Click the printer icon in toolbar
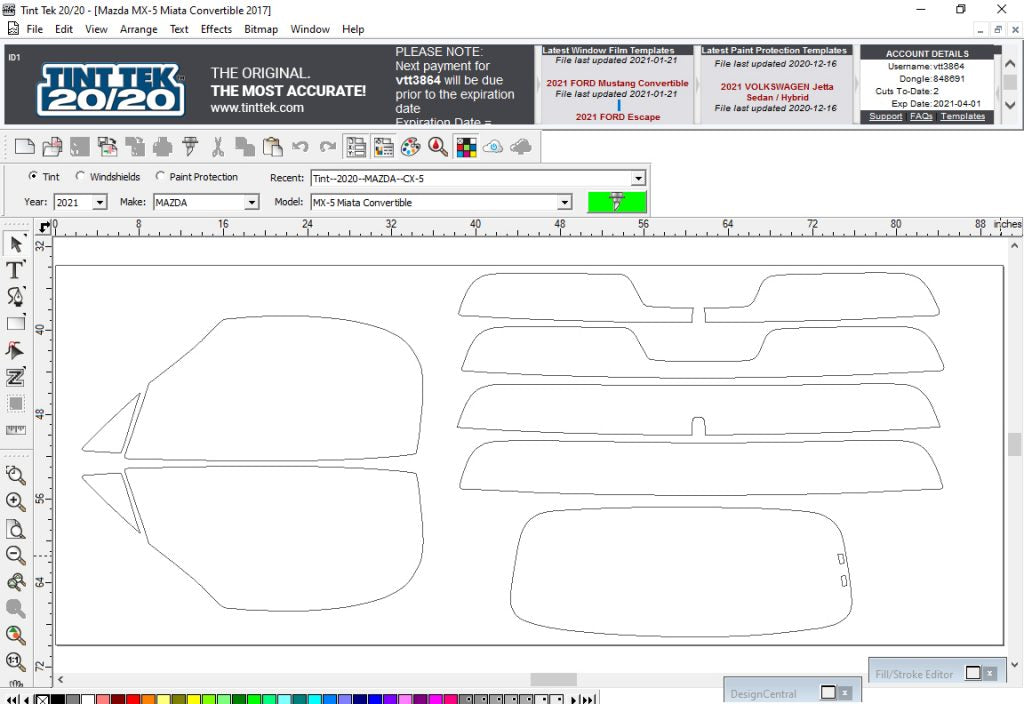This screenshot has height=704, width=1024. tap(162, 147)
